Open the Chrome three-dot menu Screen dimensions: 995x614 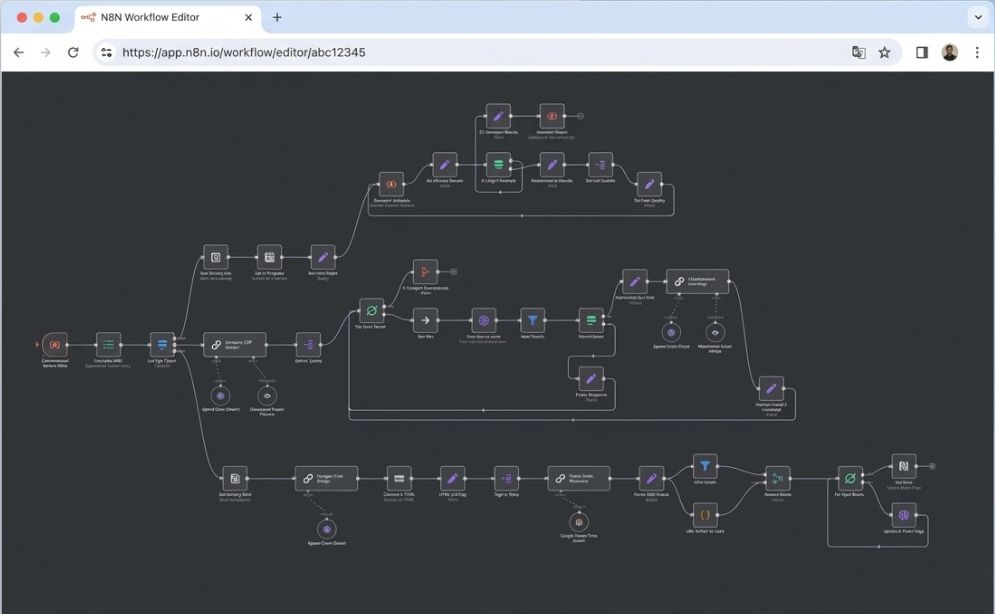pos(977,53)
